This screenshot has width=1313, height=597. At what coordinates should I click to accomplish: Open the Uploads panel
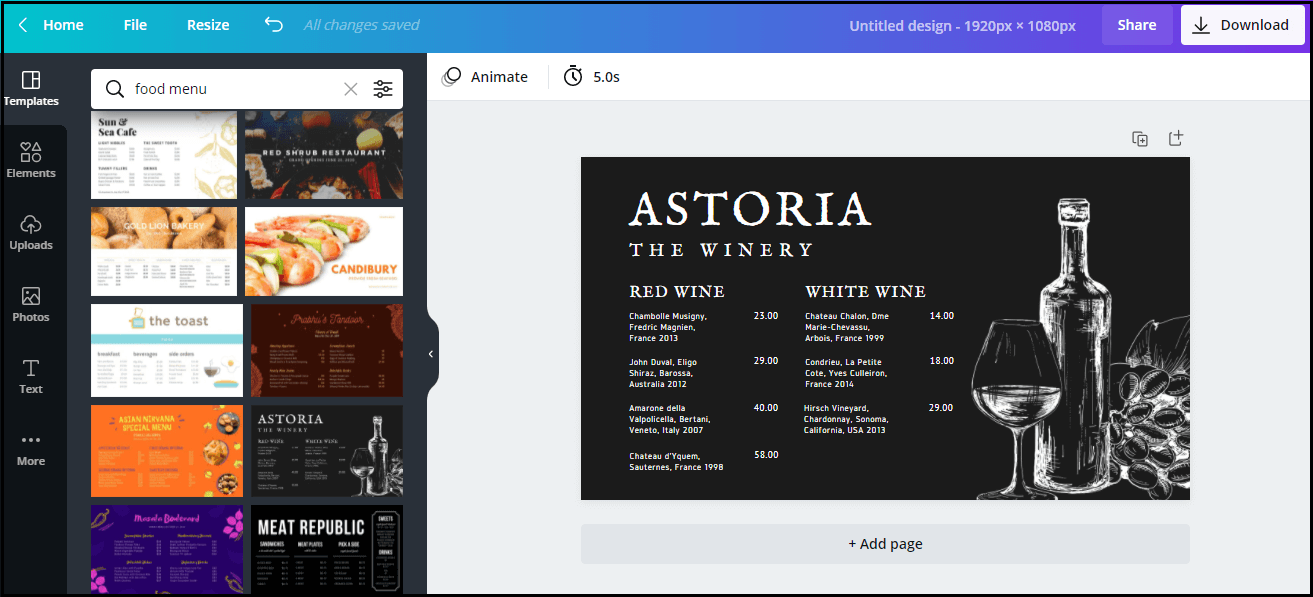point(31,233)
